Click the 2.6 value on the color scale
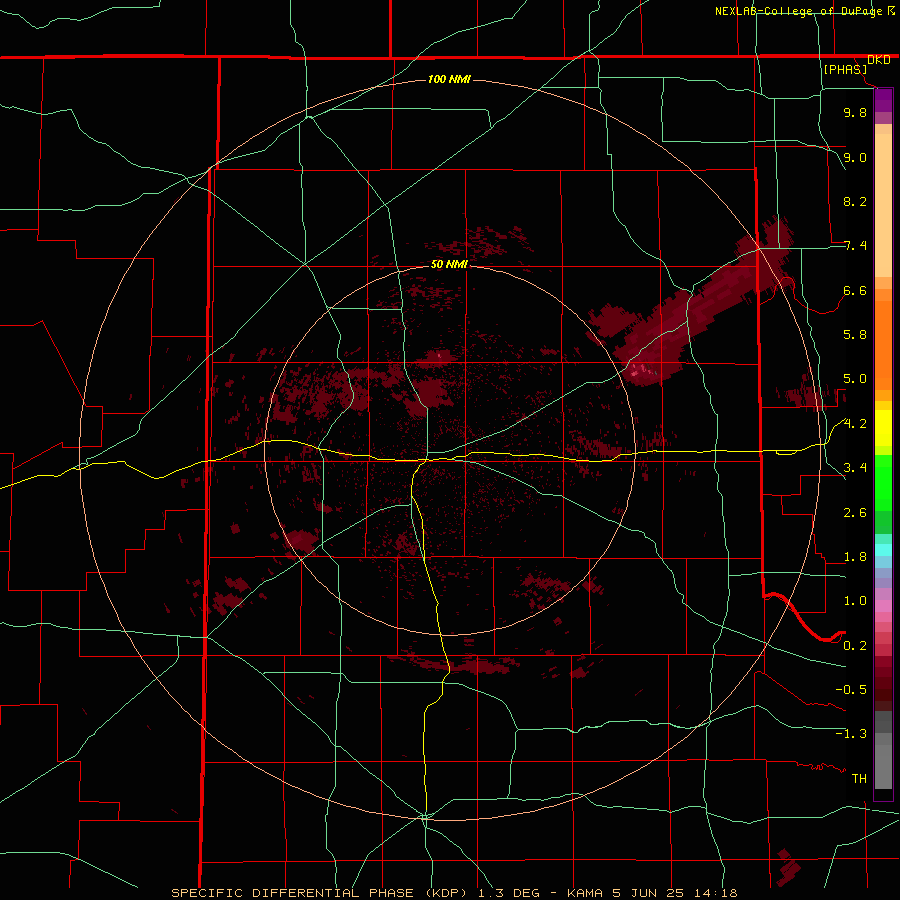Image resolution: width=900 pixels, height=900 pixels. tap(855, 513)
